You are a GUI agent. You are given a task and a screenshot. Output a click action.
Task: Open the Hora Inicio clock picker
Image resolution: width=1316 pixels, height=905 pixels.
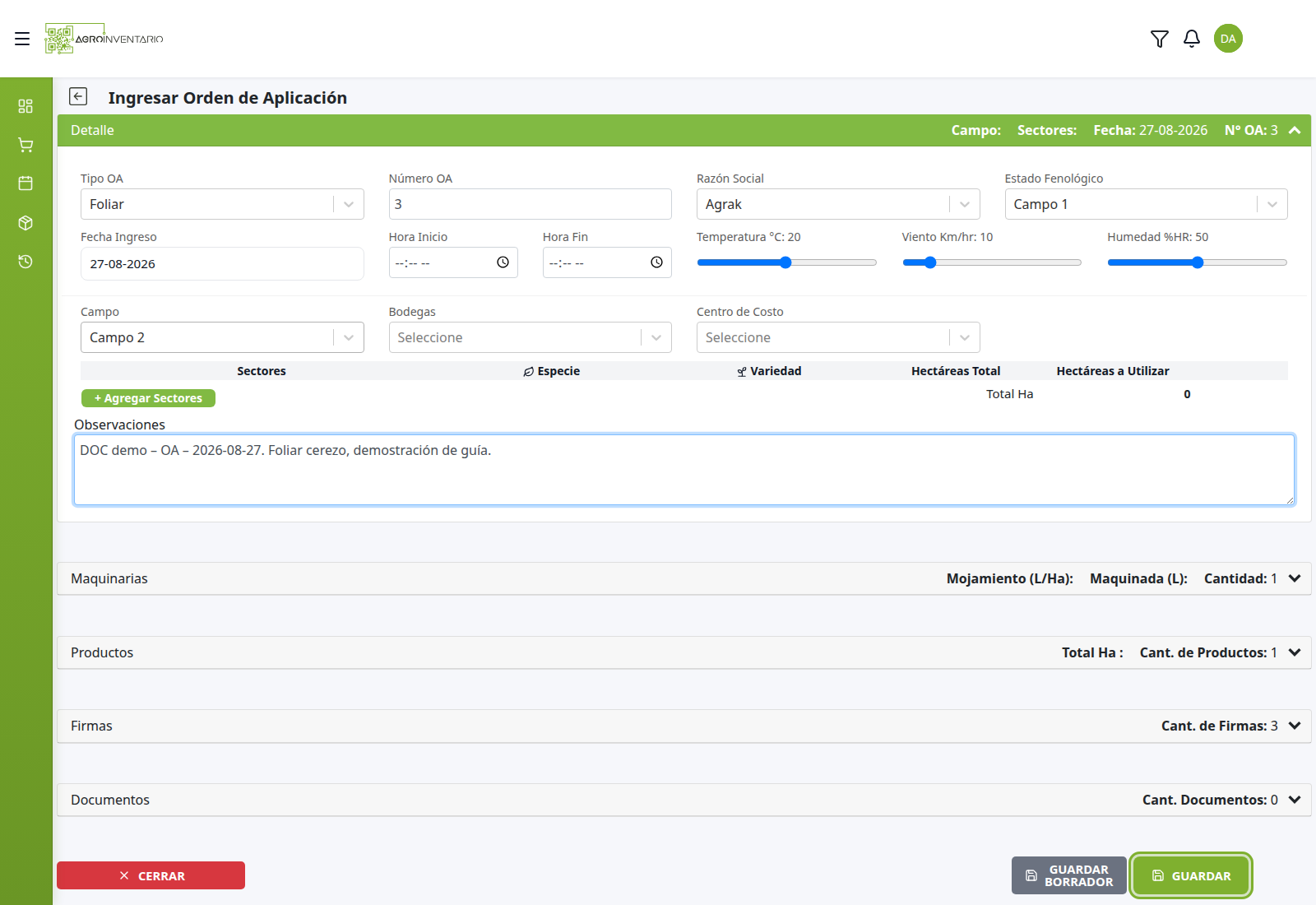coord(503,262)
